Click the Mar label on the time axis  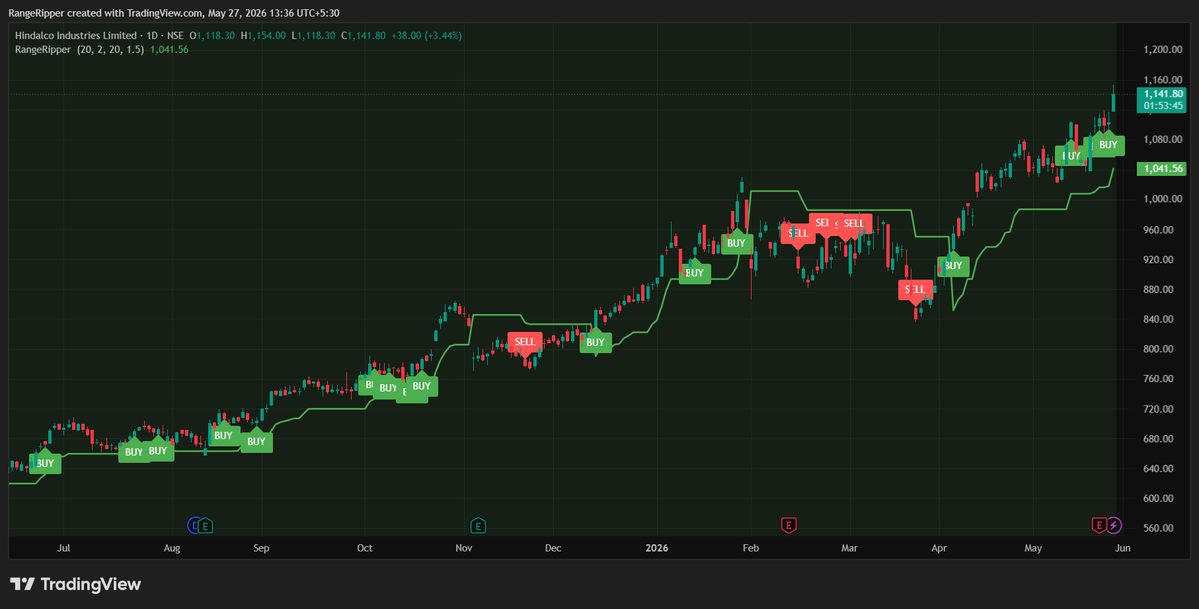pyautogui.click(x=850, y=548)
